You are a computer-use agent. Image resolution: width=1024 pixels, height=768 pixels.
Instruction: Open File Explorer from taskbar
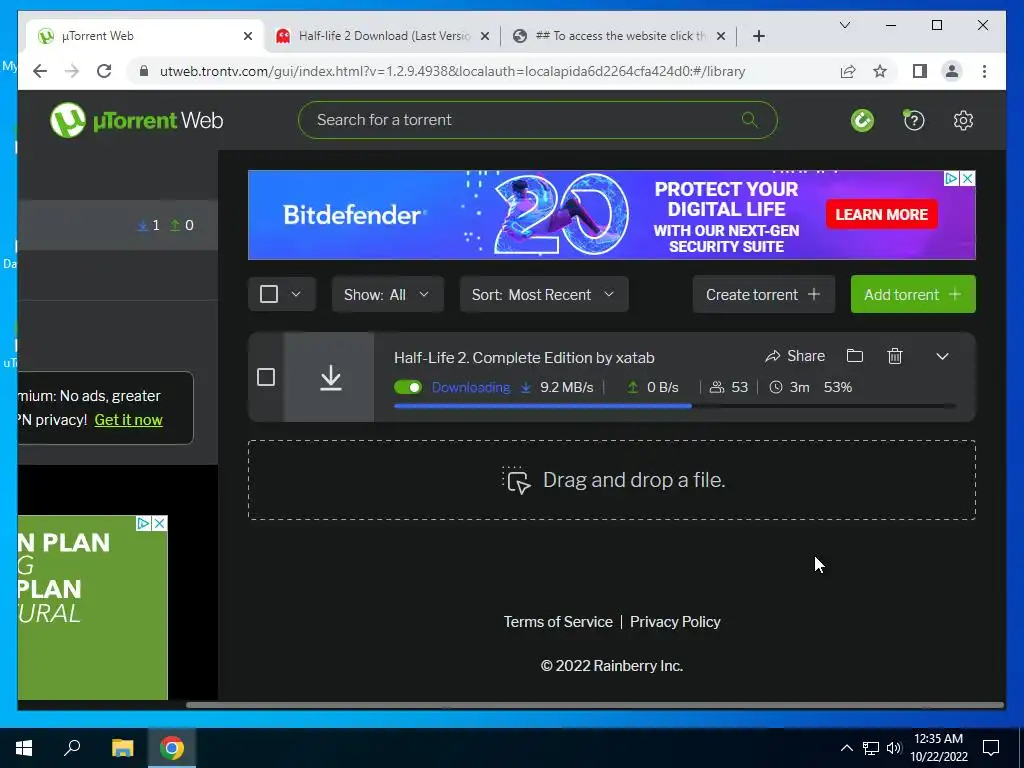coord(122,748)
